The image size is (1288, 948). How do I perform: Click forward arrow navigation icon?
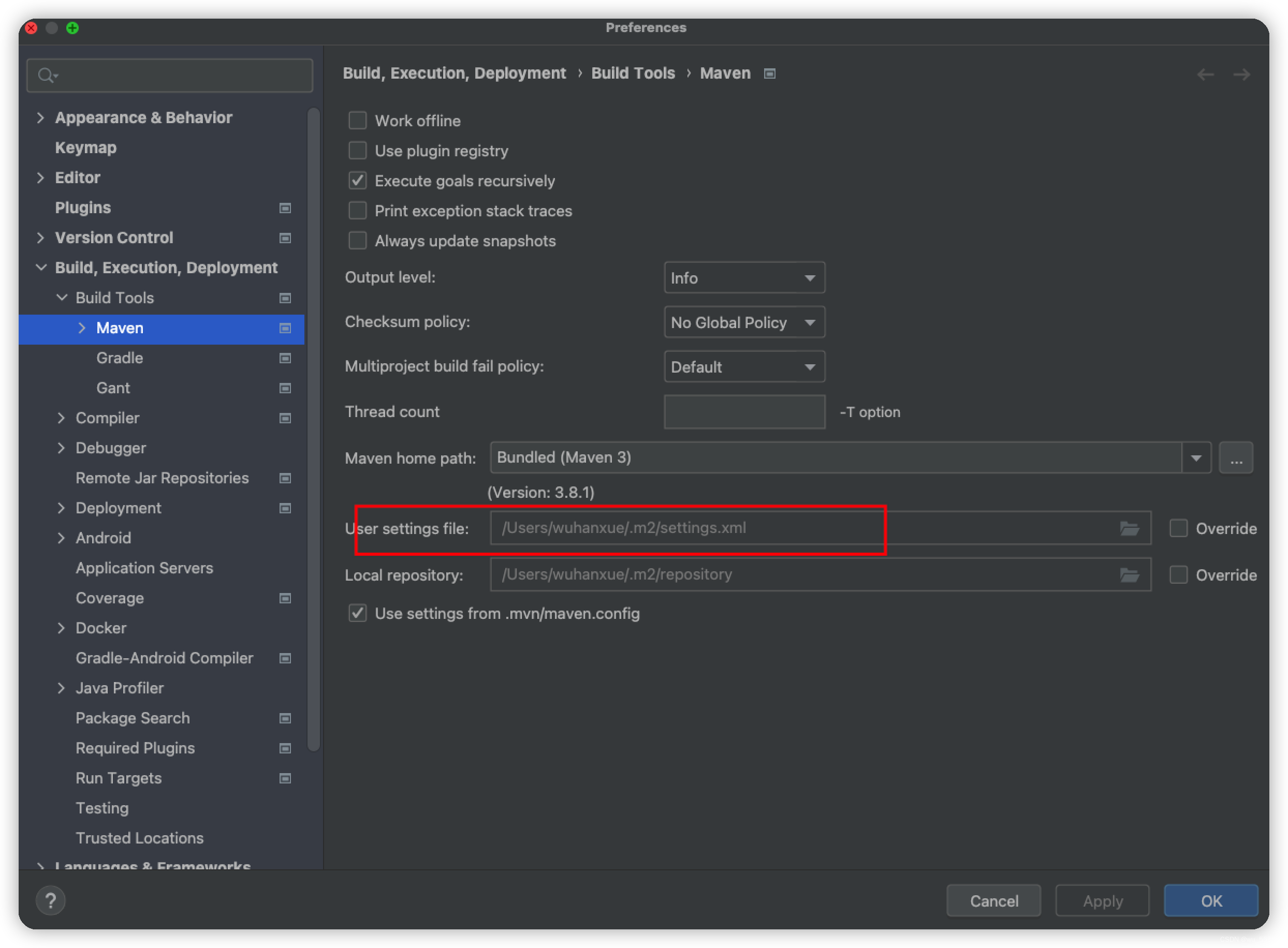click(1241, 75)
